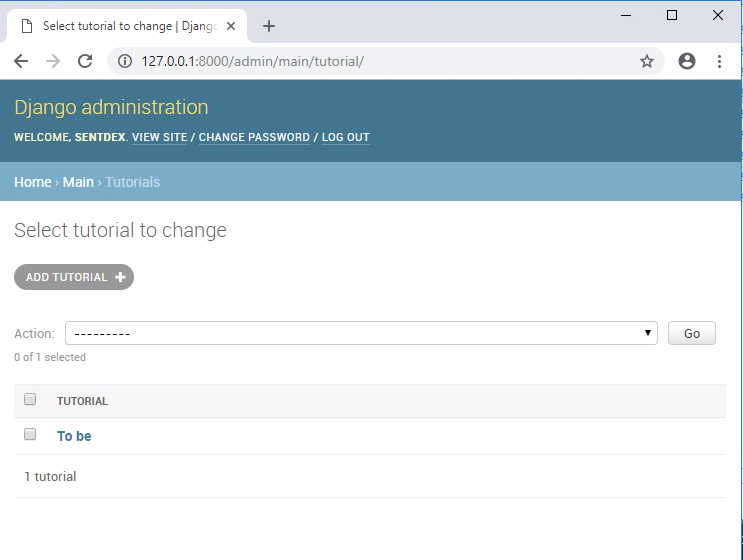
Task: Open a new tab with plus icon
Action: pyautogui.click(x=268, y=26)
